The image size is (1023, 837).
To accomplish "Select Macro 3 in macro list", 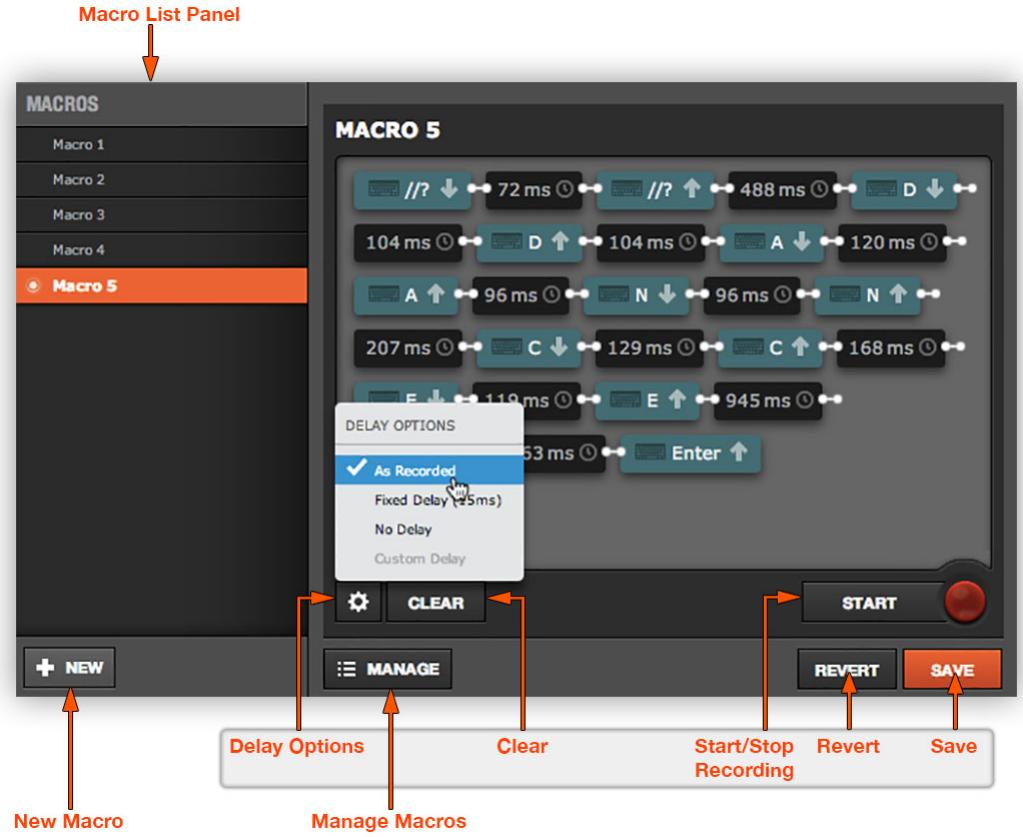I will (x=162, y=215).
